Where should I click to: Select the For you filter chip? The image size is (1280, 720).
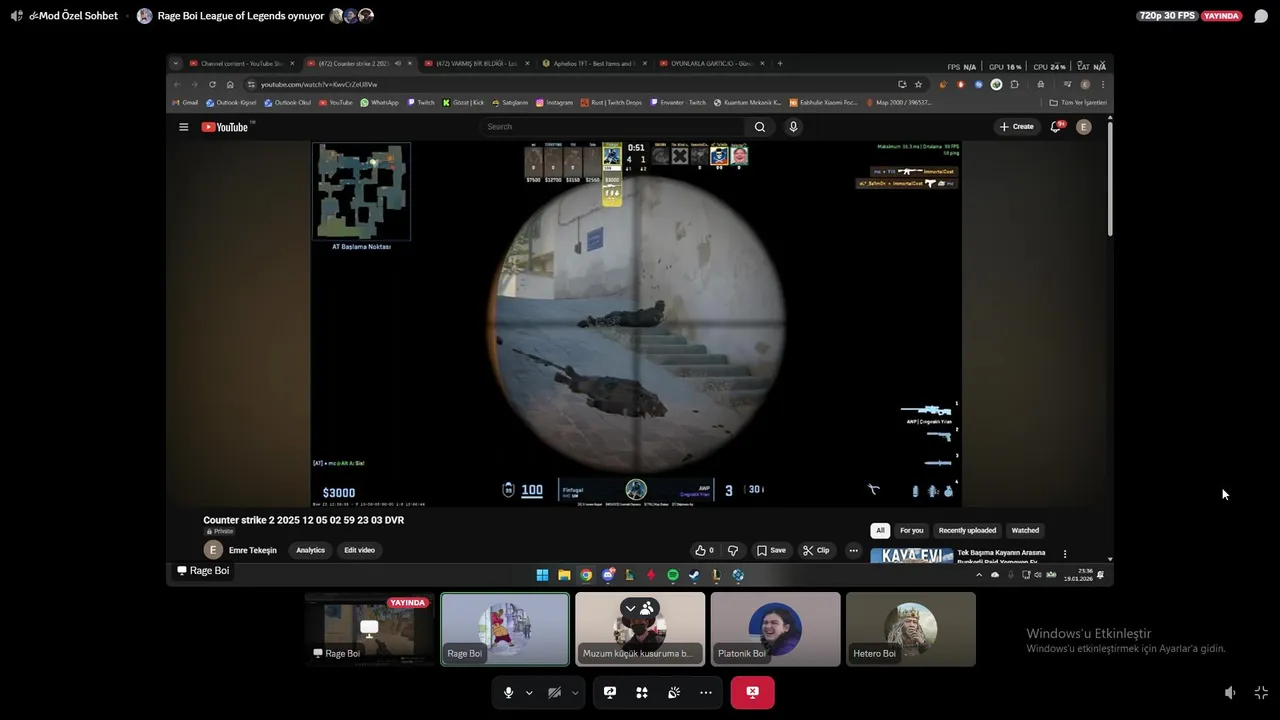911,530
